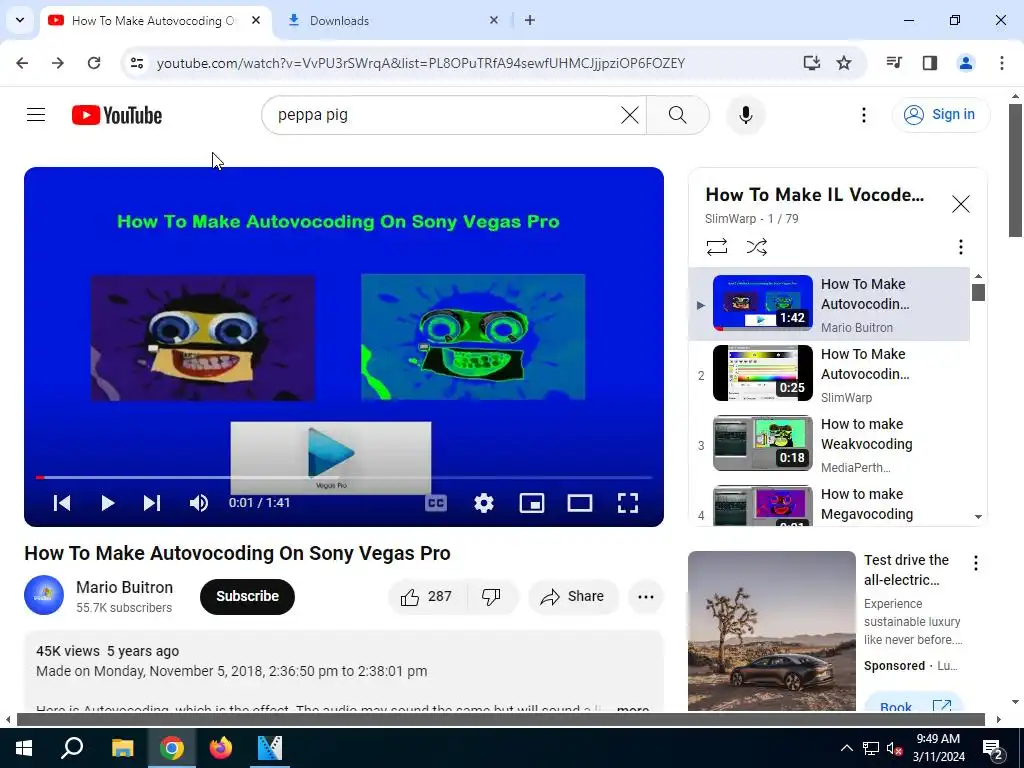This screenshot has height=768, width=1024.
Task: Expand description with more
Action: [632, 709]
